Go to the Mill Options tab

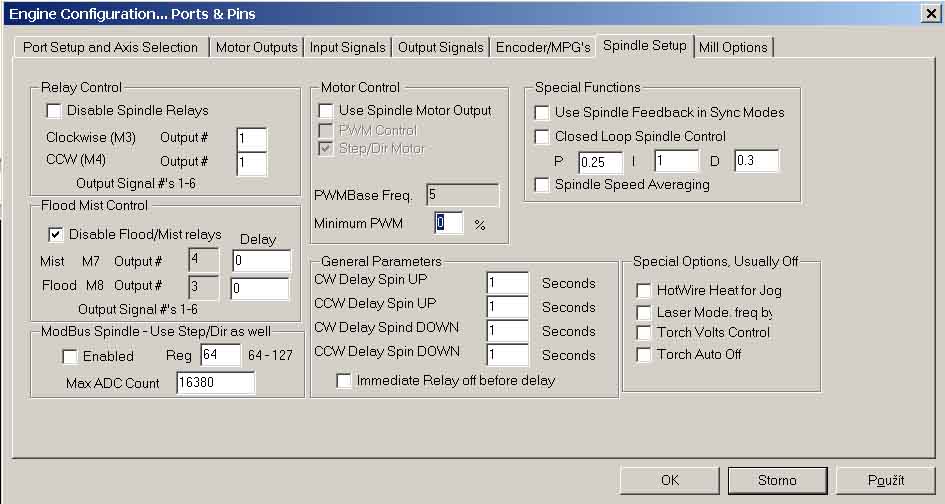733,47
